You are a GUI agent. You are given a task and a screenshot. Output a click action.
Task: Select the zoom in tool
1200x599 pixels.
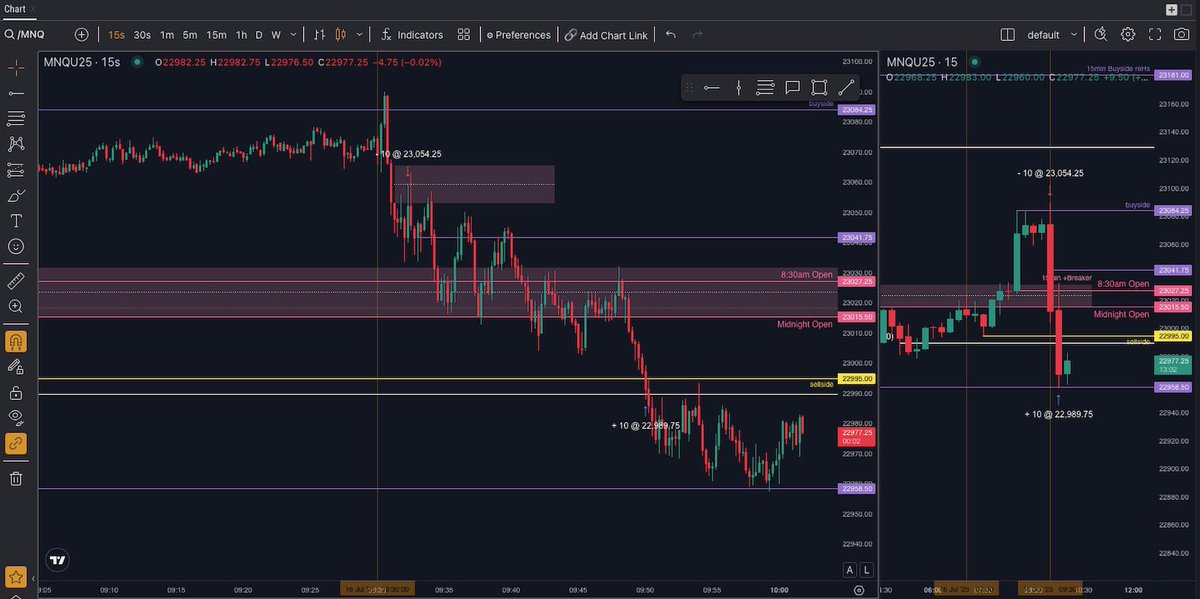16,306
